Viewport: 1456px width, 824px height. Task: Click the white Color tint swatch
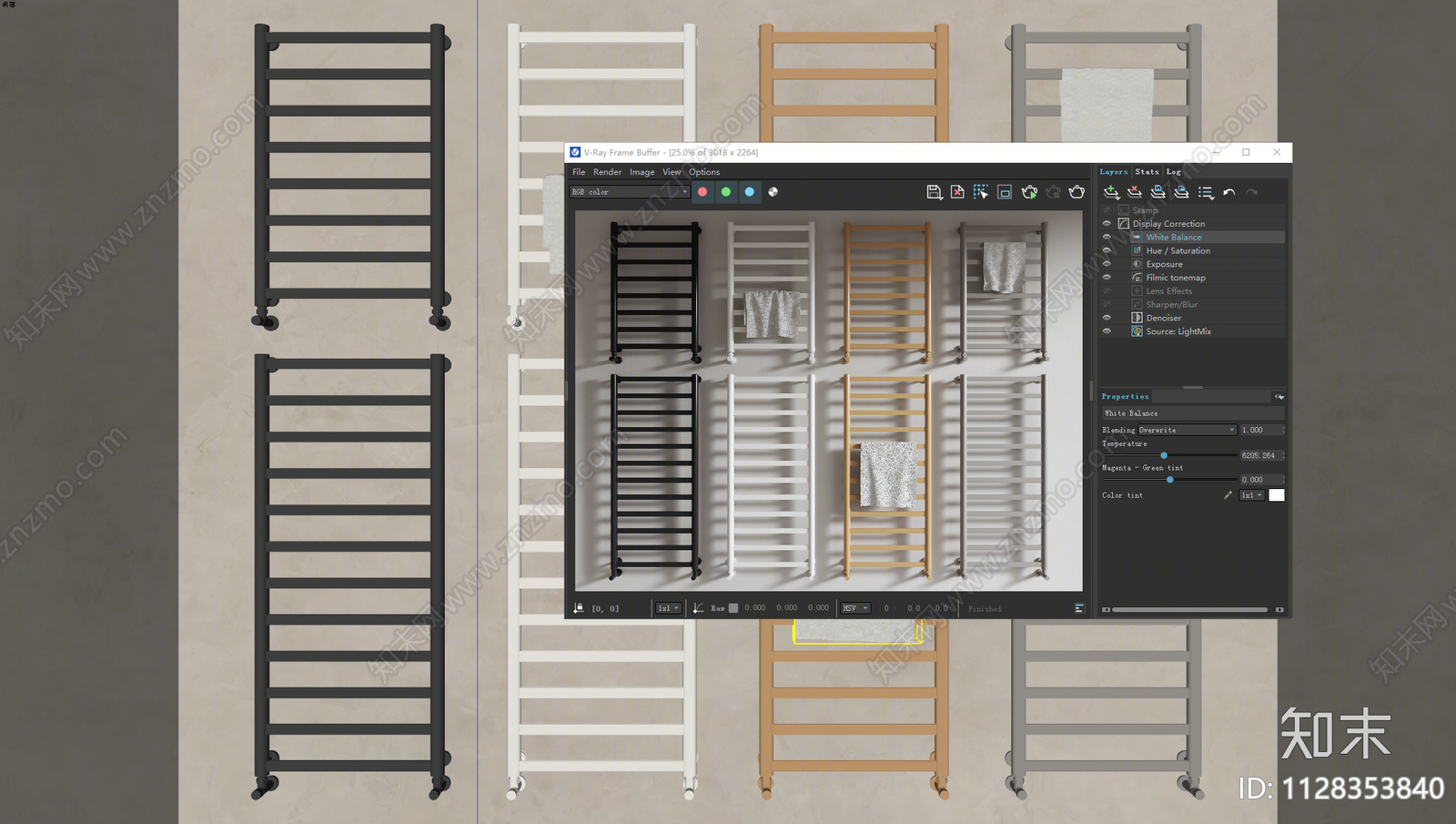pyautogui.click(x=1277, y=495)
